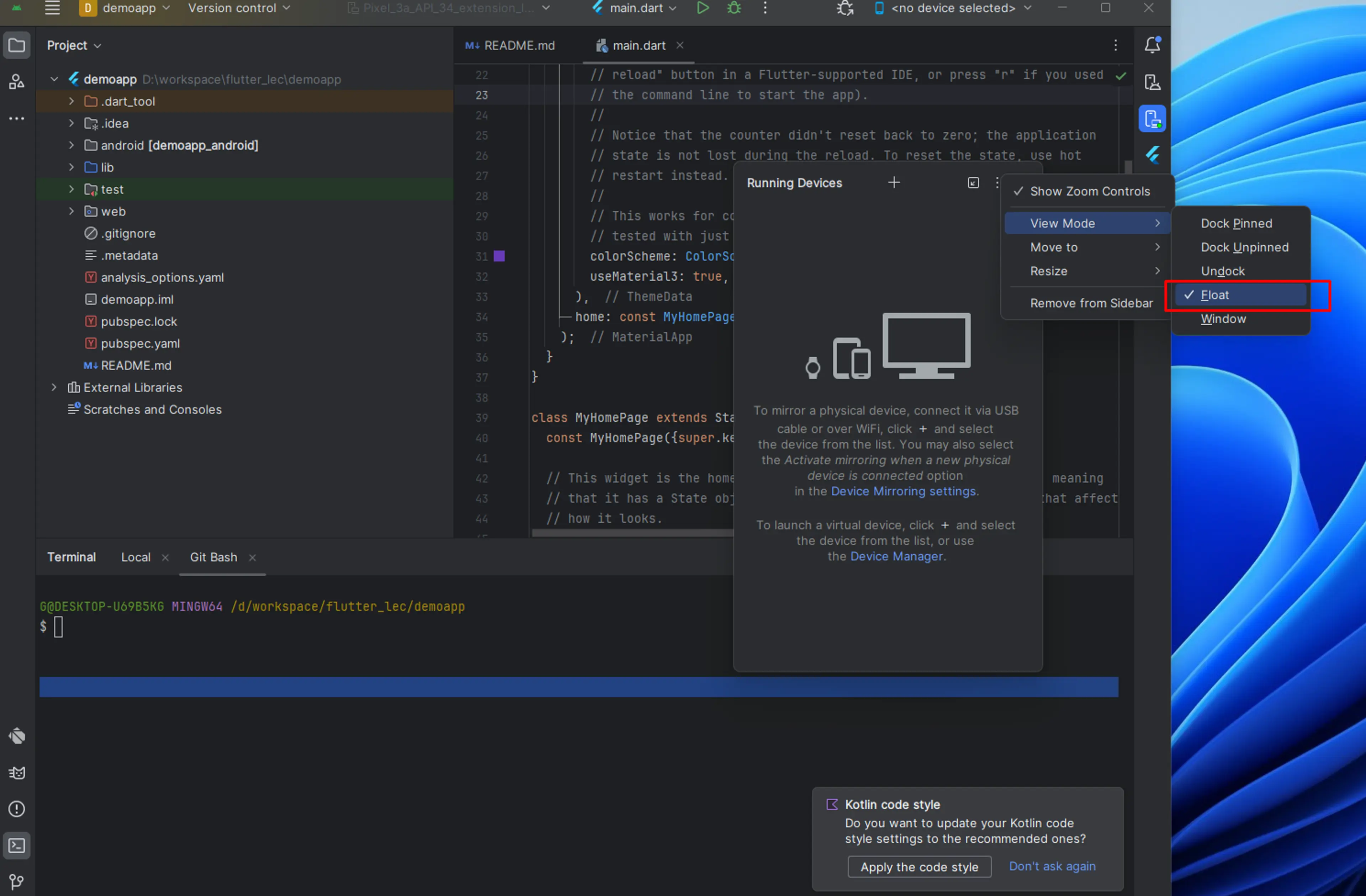
Task: Click the Don't ask again link
Action: coord(1053,867)
